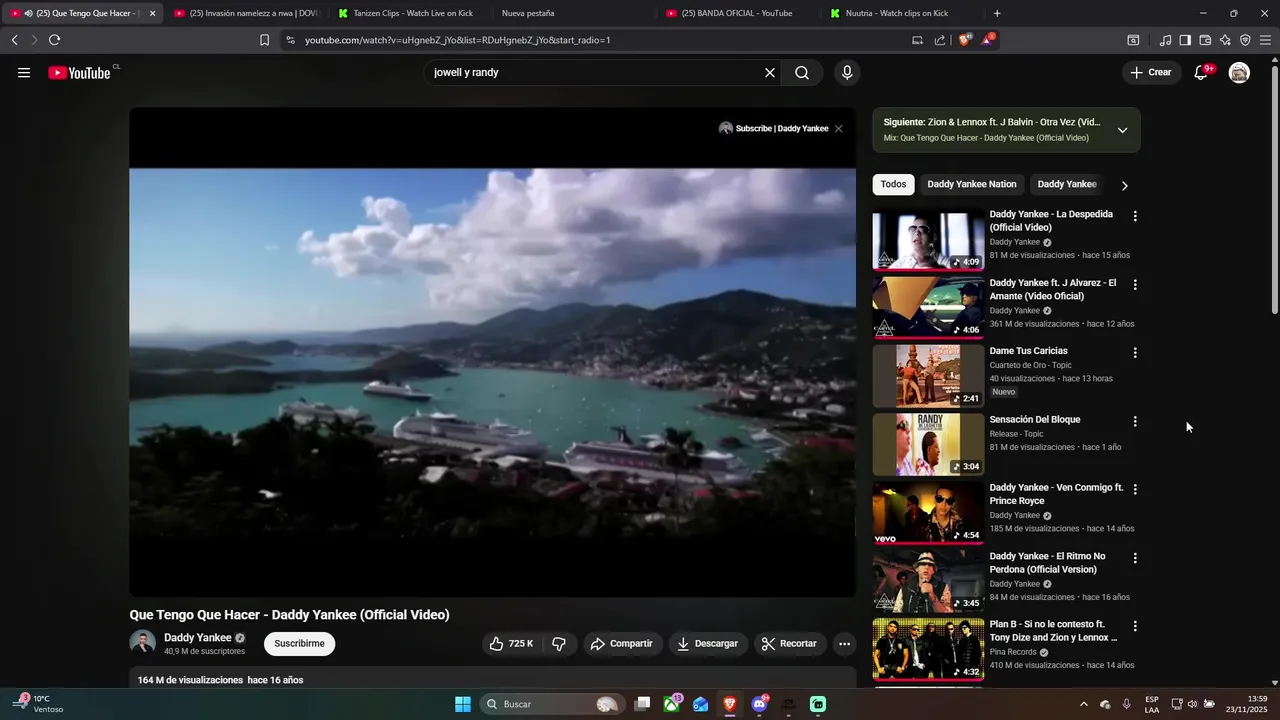Screen dimensions: 1280x720
Task: Open options for Ven Conmigo video
Action: (x=1135, y=490)
